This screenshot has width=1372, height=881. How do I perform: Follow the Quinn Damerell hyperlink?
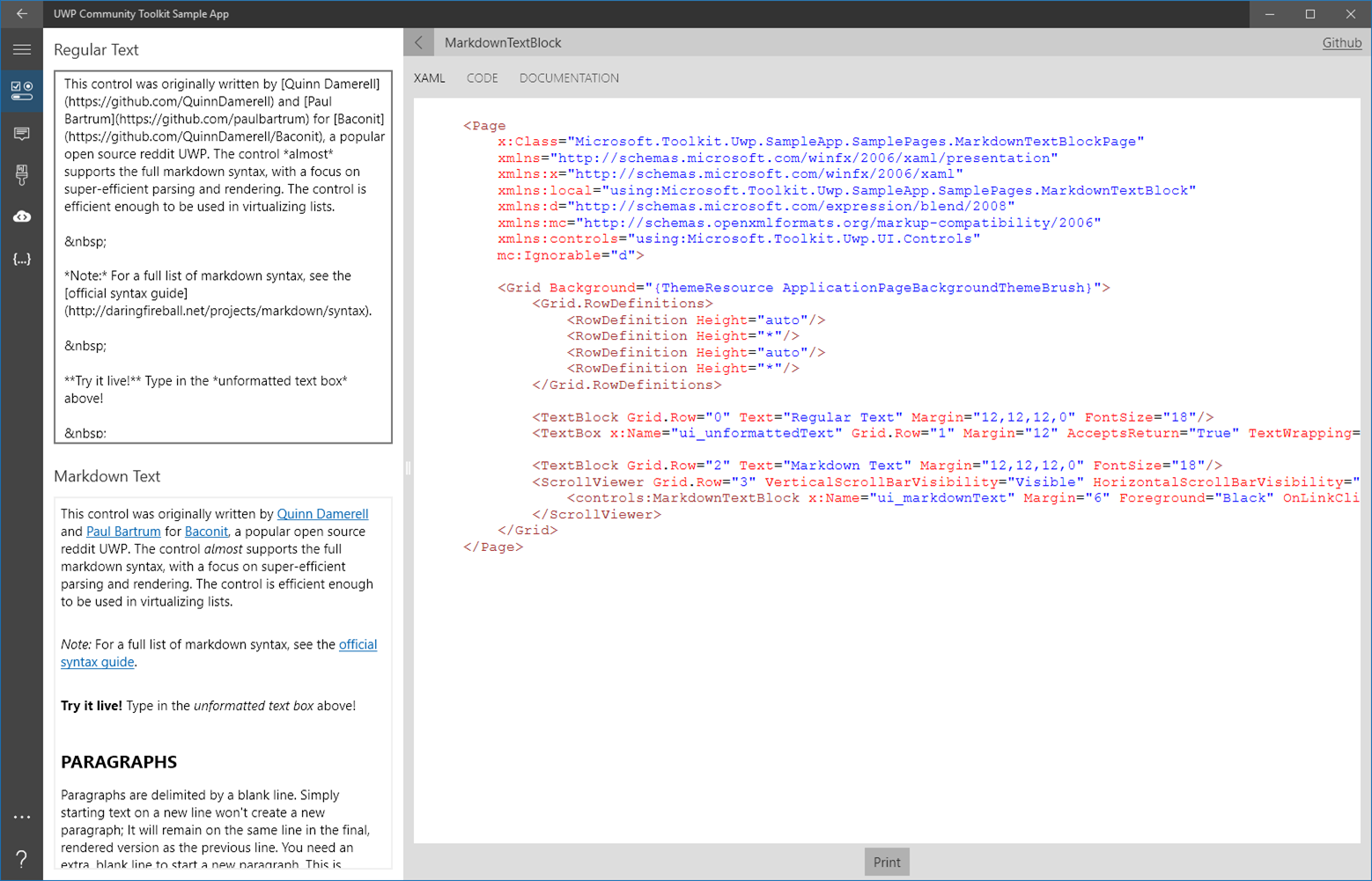(x=322, y=514)
